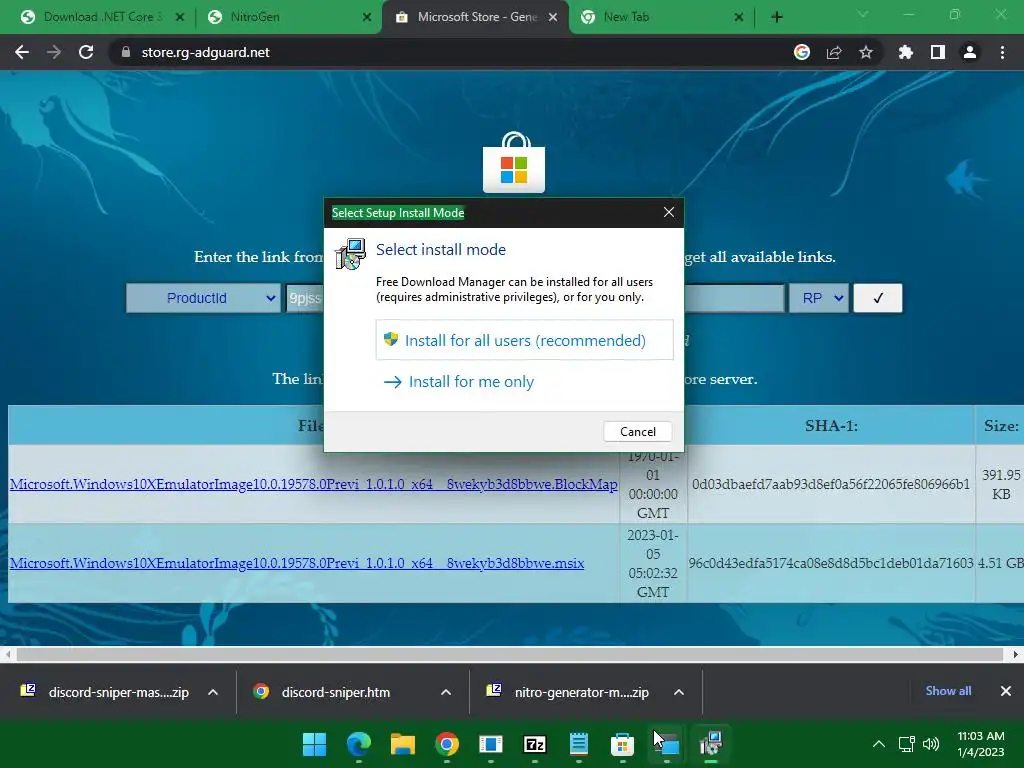This screenshot has width=1024, height=768.
Task: Open the Windows Start menu
Action: pos(314,744)
